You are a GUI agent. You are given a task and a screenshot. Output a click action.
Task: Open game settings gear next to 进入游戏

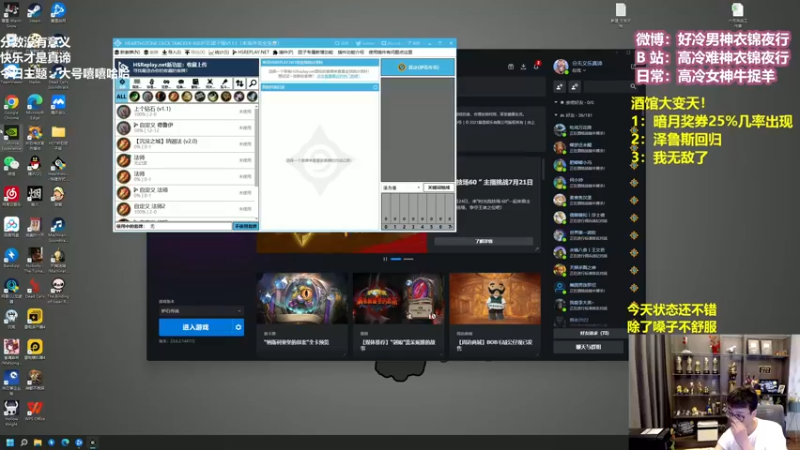click(238, 327)
